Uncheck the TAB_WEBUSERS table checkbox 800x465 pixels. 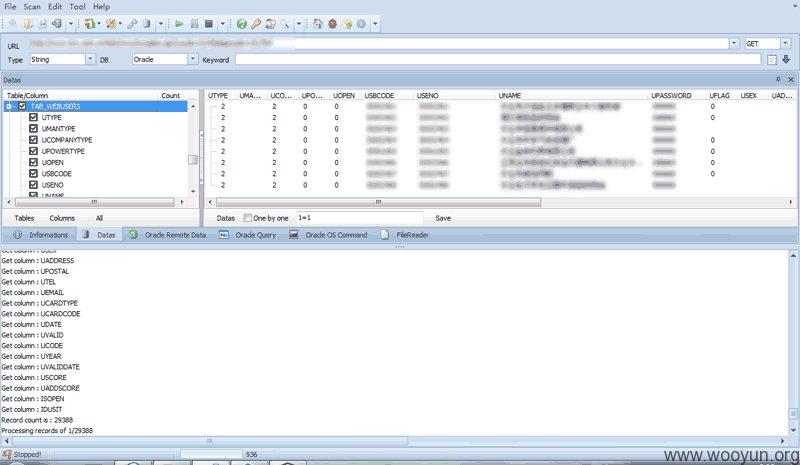coord(22,106)
